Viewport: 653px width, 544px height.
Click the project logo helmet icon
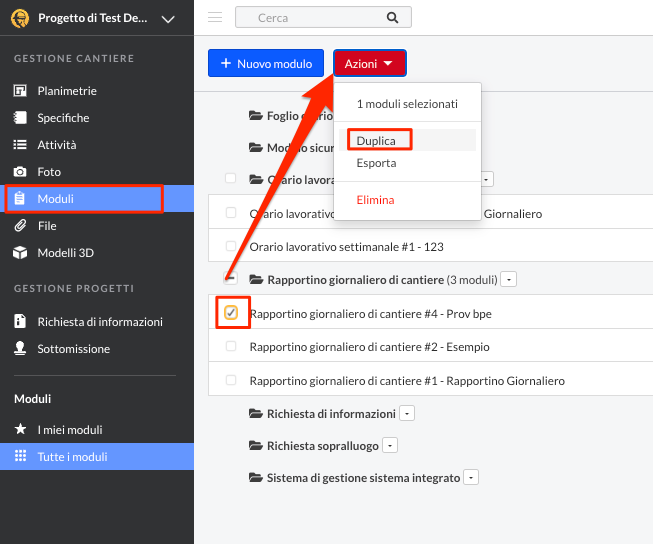(x=20, y=18)
